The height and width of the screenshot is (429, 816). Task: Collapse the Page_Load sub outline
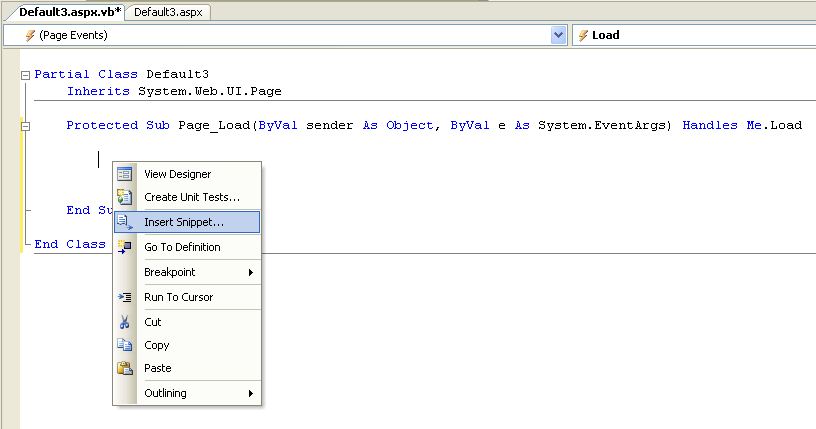click(26, 126)
